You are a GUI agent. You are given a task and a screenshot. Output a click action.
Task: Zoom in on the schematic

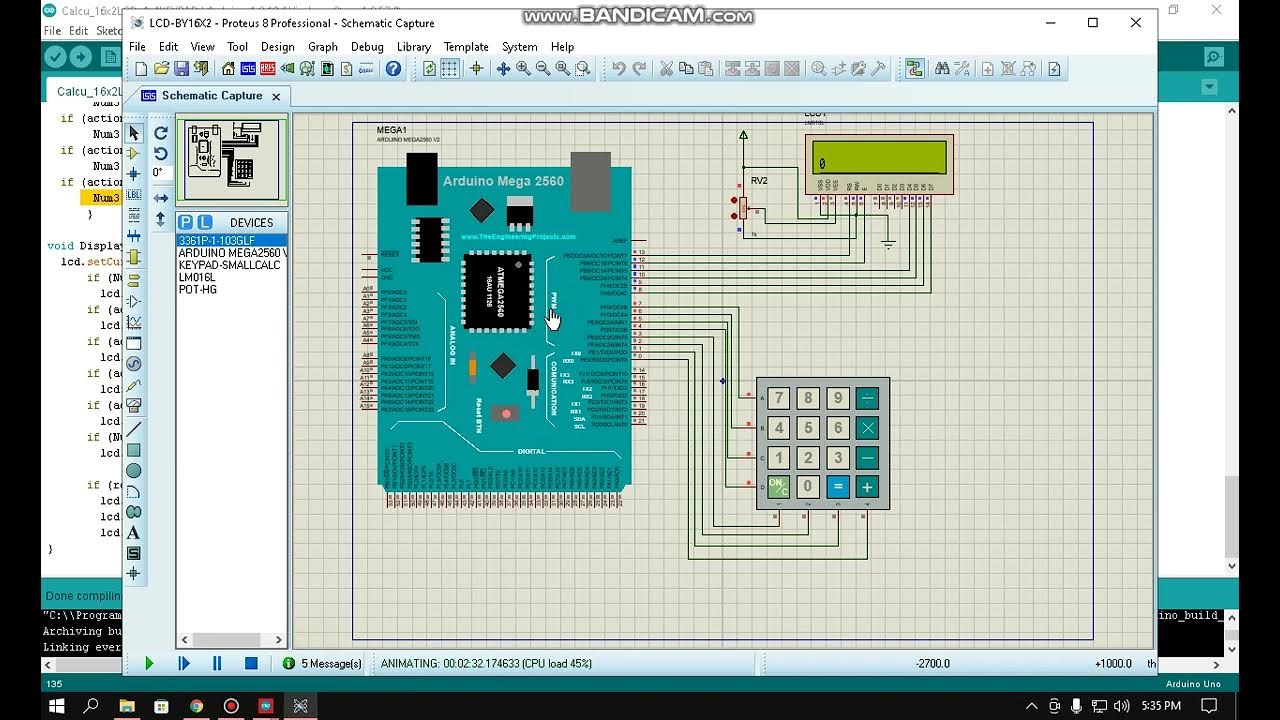[x=523, y=69]
